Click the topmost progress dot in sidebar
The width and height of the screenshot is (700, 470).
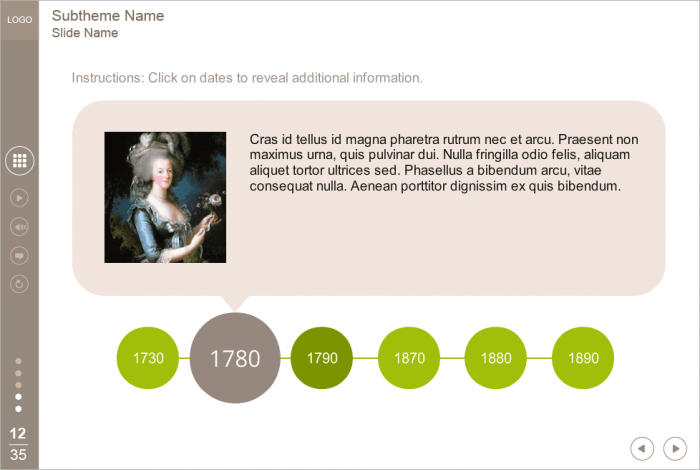point(19,361)
